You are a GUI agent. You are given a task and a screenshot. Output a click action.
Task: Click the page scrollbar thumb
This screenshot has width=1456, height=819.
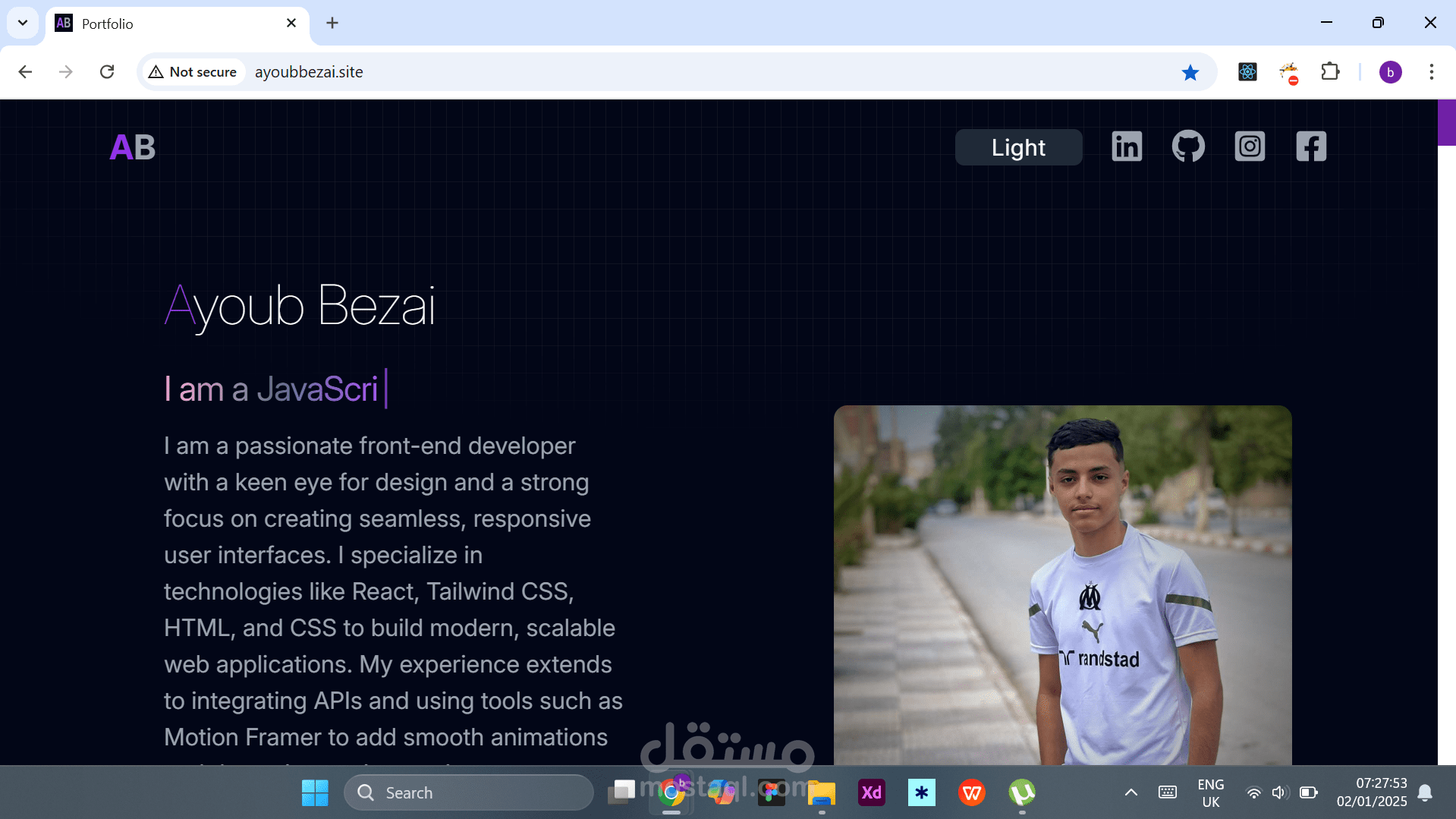click(x=1447, y=122)
